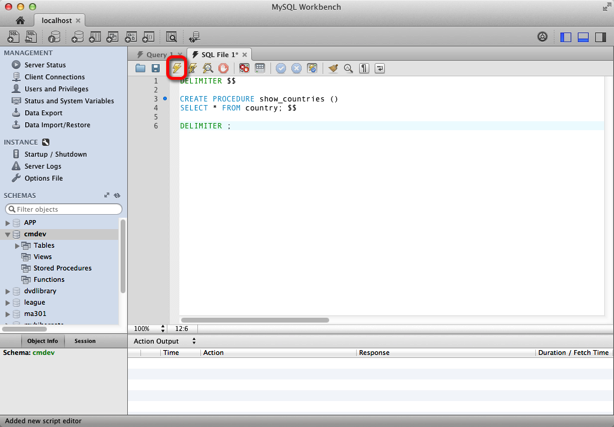The height and width of the screenshot is (427, 614).
Task: Click the stop execution icon
Action: coord(223,68)
